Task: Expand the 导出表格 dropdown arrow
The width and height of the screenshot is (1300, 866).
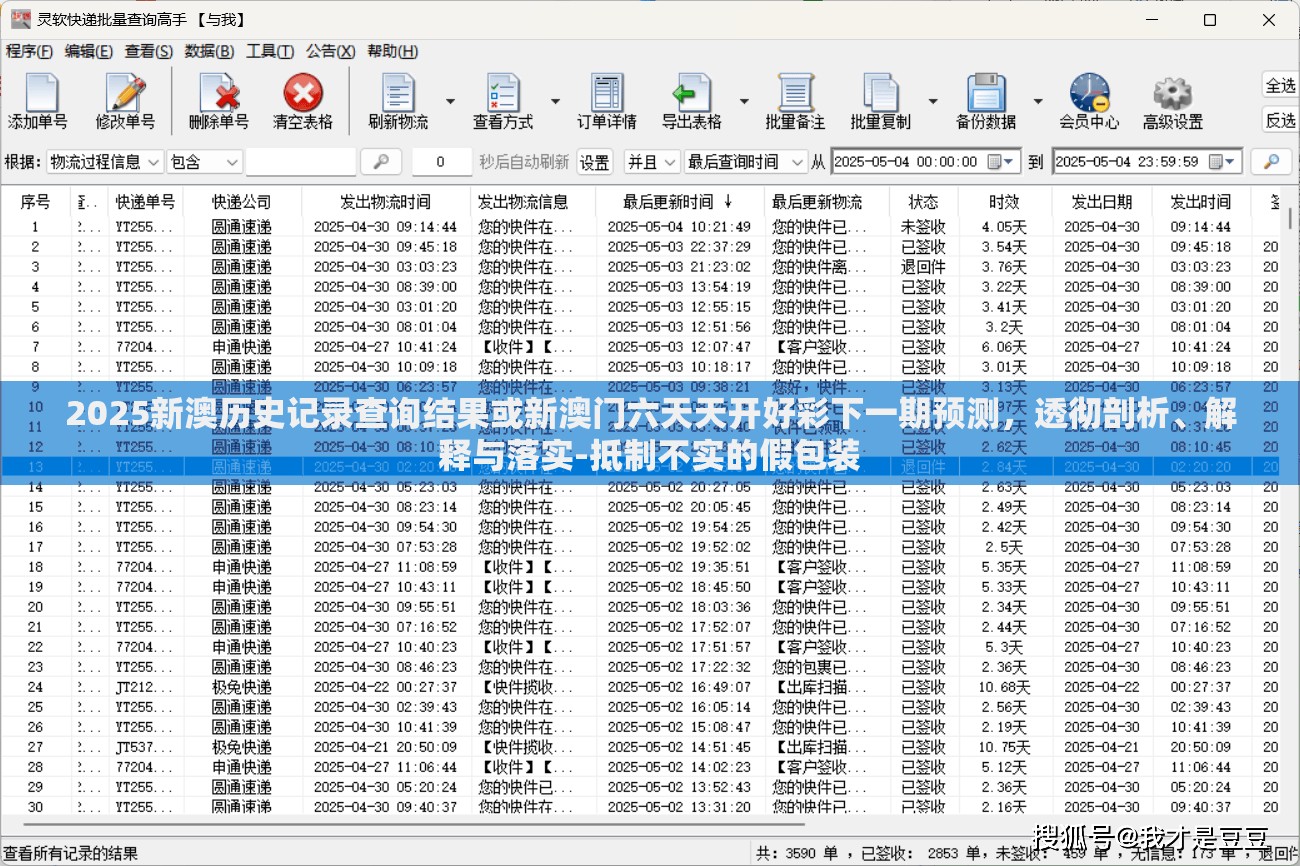Action: pyautogui.click(x=743, y=101)
